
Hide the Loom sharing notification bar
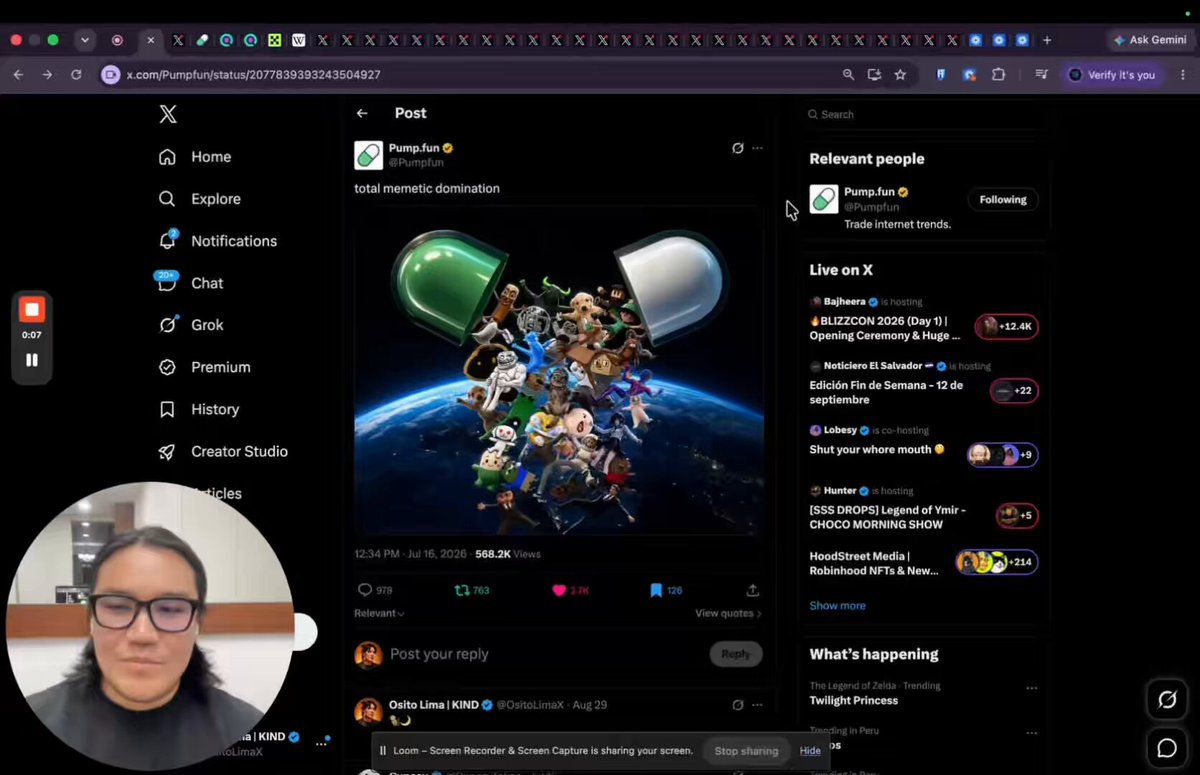(x=810, y=751)
